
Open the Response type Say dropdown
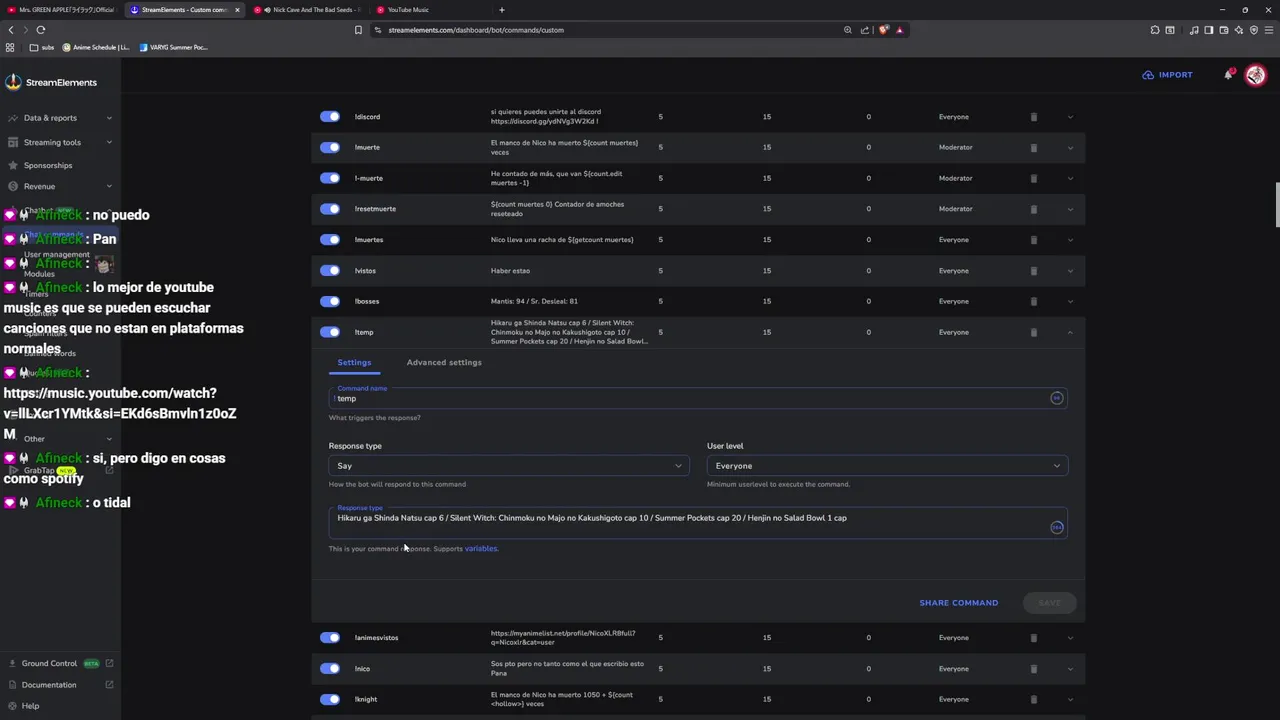[508, 466]
